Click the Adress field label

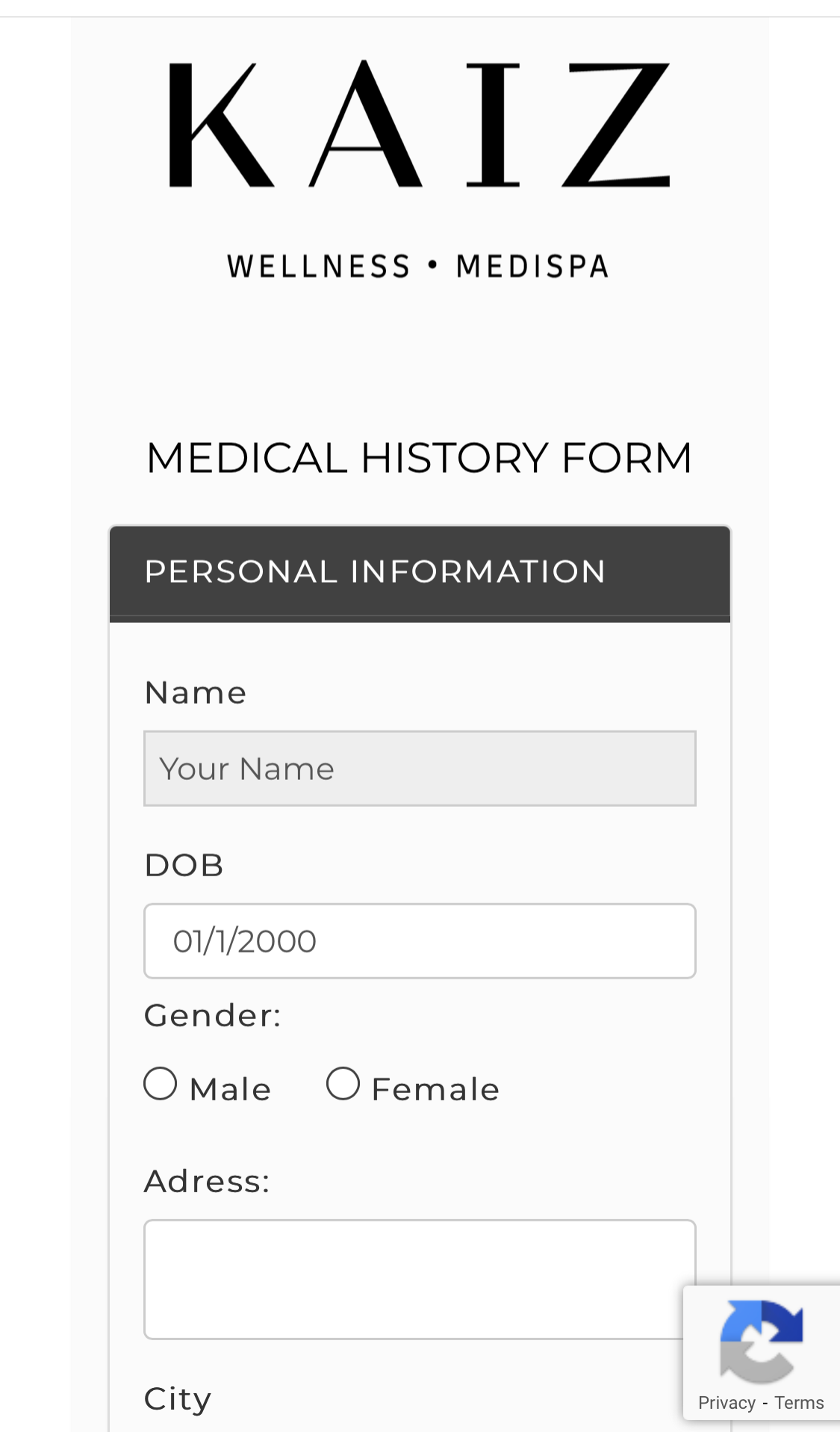pos(207,1182)
